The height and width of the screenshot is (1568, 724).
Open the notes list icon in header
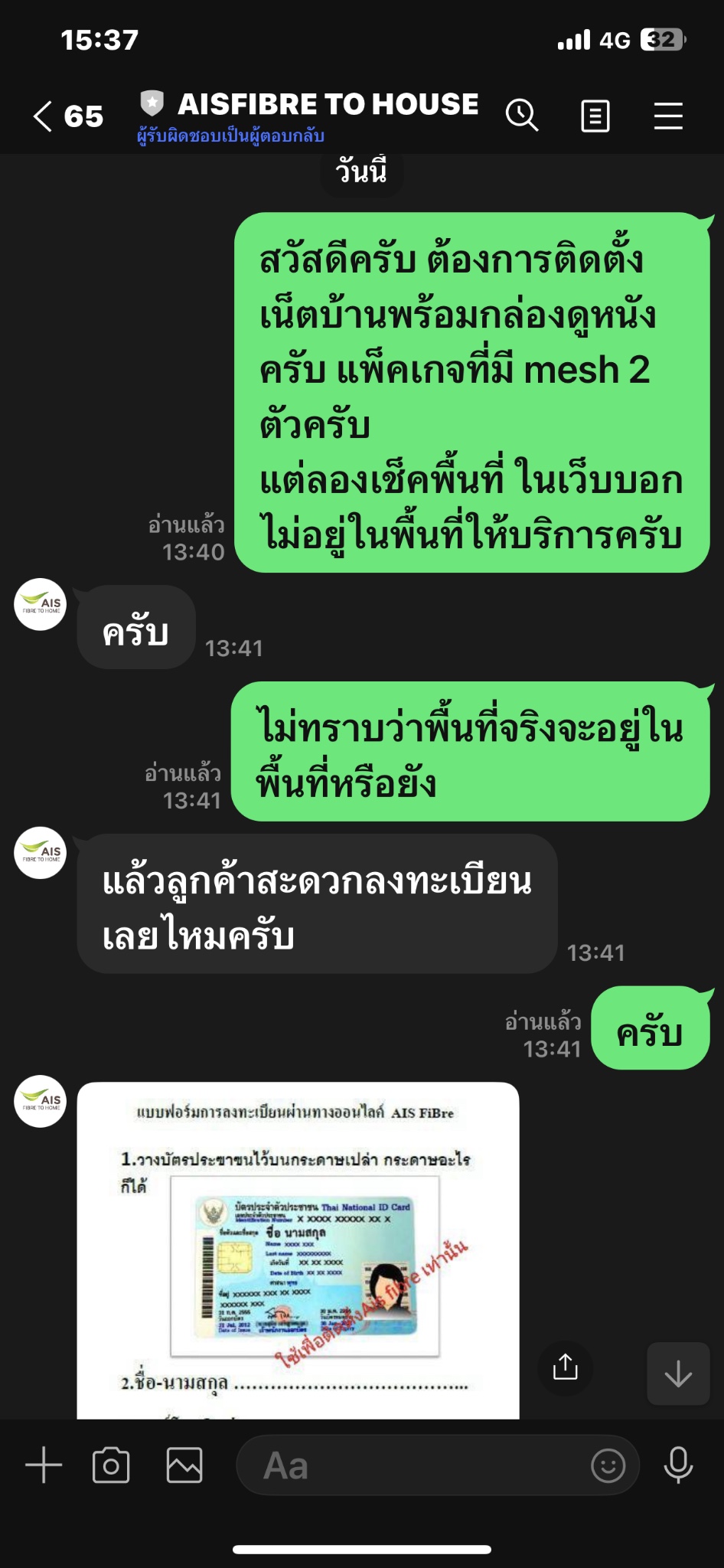[595, 116]
